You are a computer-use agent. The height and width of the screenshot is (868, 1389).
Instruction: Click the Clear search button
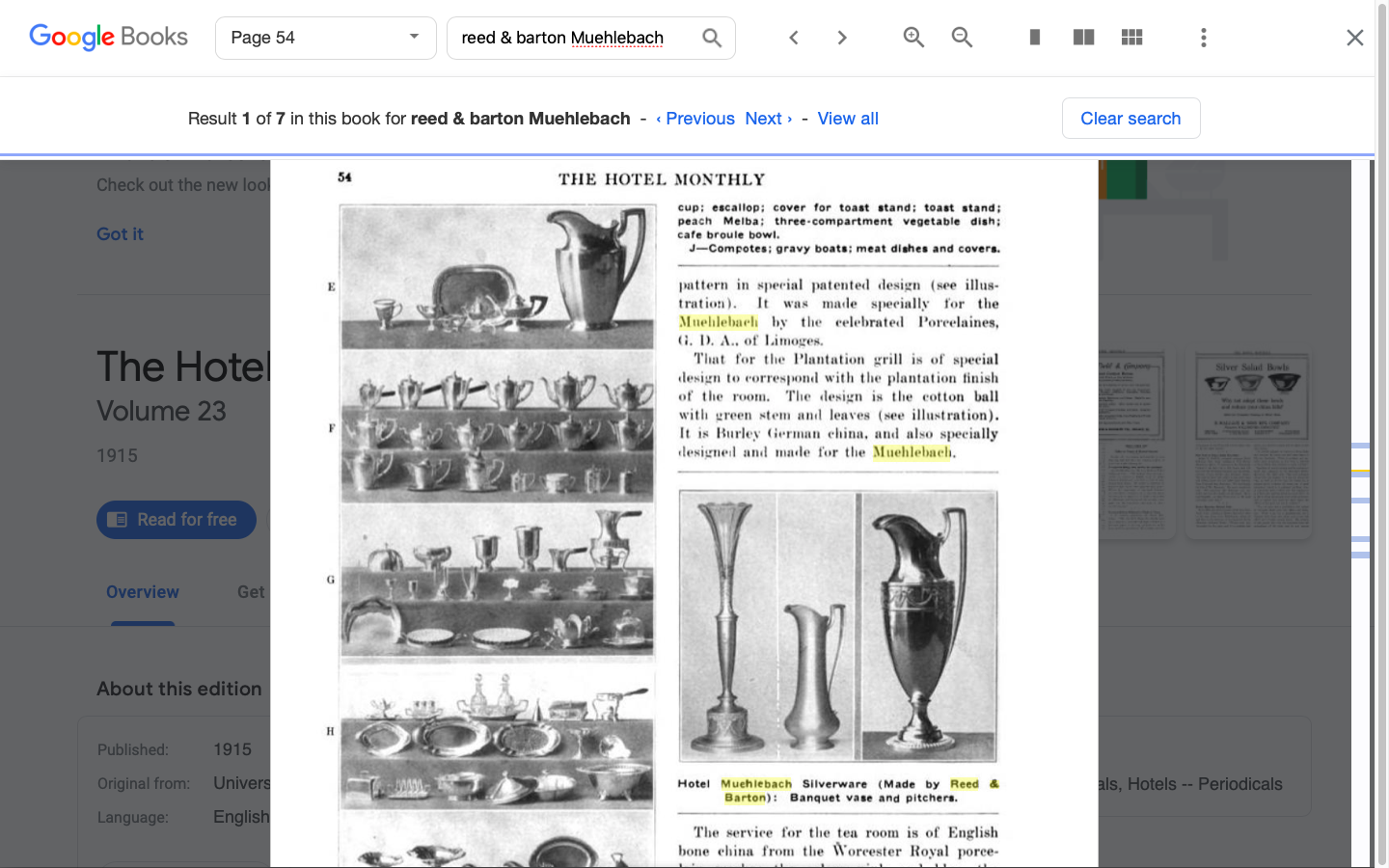1130,119
